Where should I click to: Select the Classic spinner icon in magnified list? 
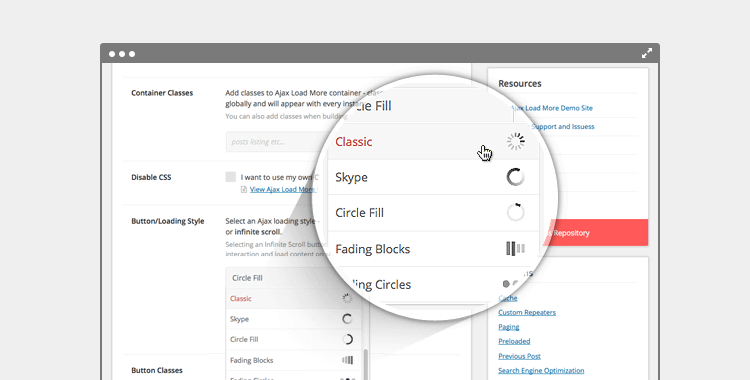point(516,141)
